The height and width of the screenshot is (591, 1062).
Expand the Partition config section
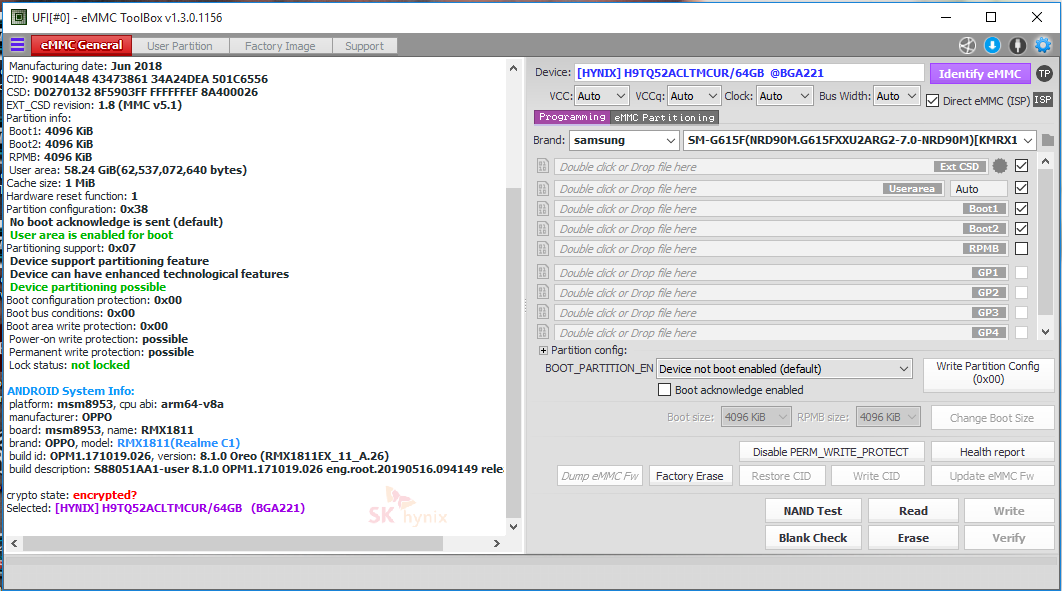pyautogui.click(x=543, y=351)
